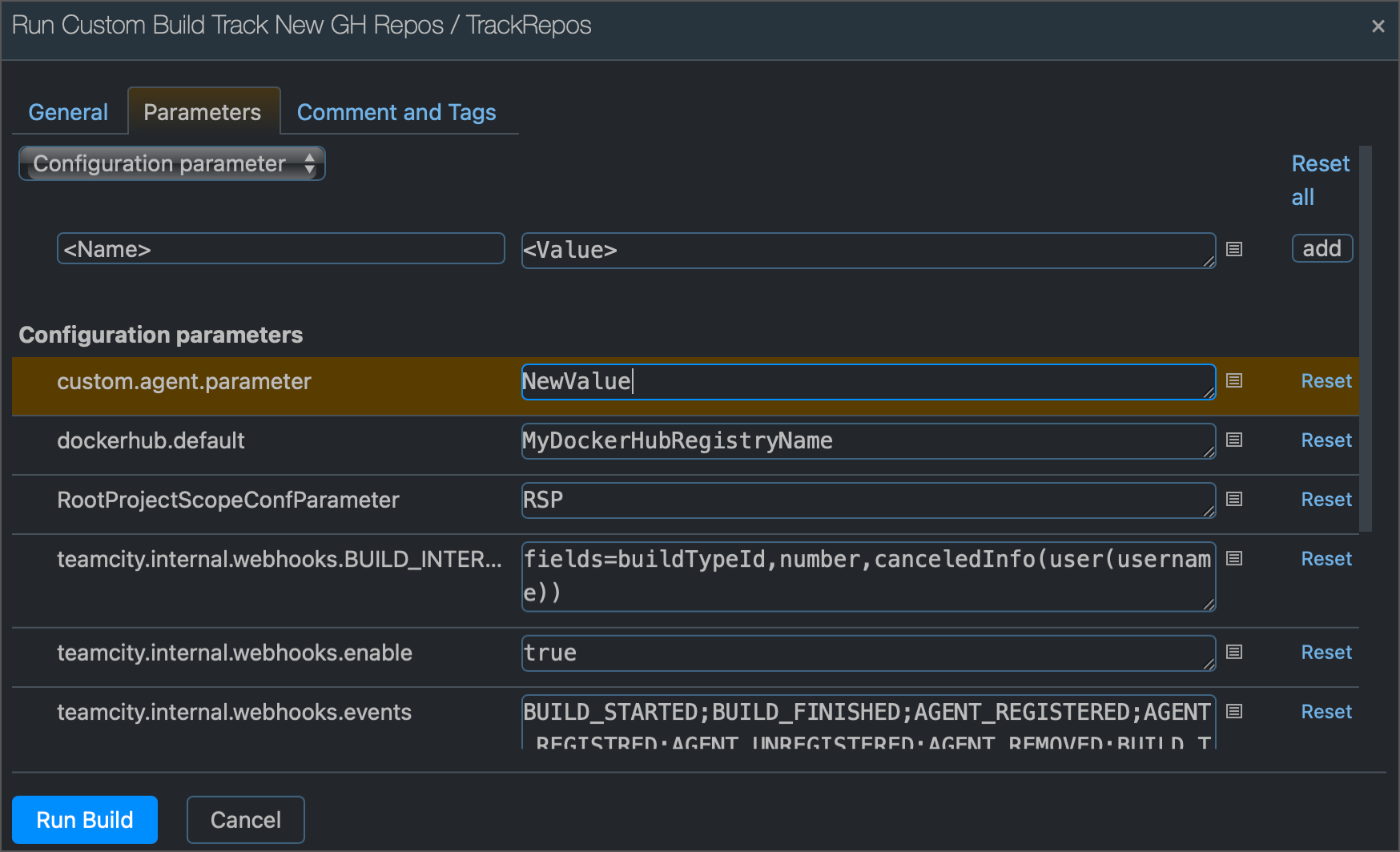Cancel the custom build dialog
This screenshot has width=1400, height=852.
[x=245, y=819]
